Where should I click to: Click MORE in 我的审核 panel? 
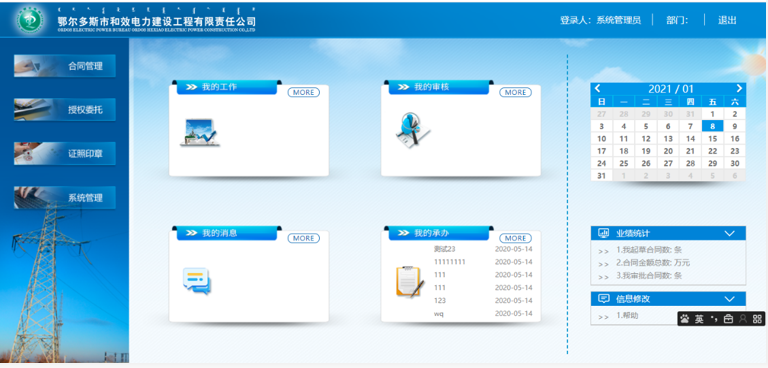(x=515, y=92)
